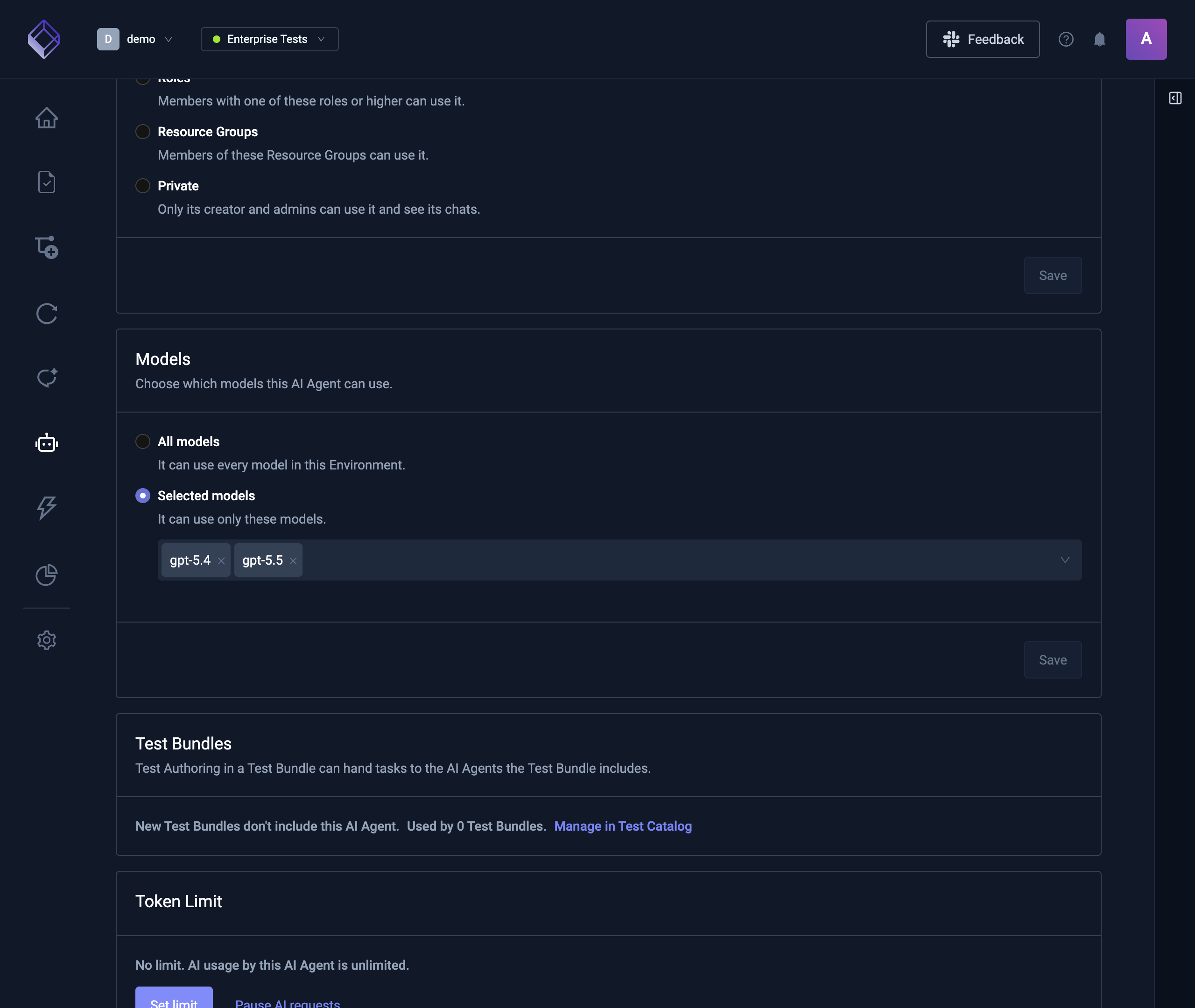The width and height of the screenshot is (1195, 1008).
Task: Toggle the right side panel icon
Action: click(1175, 98)
